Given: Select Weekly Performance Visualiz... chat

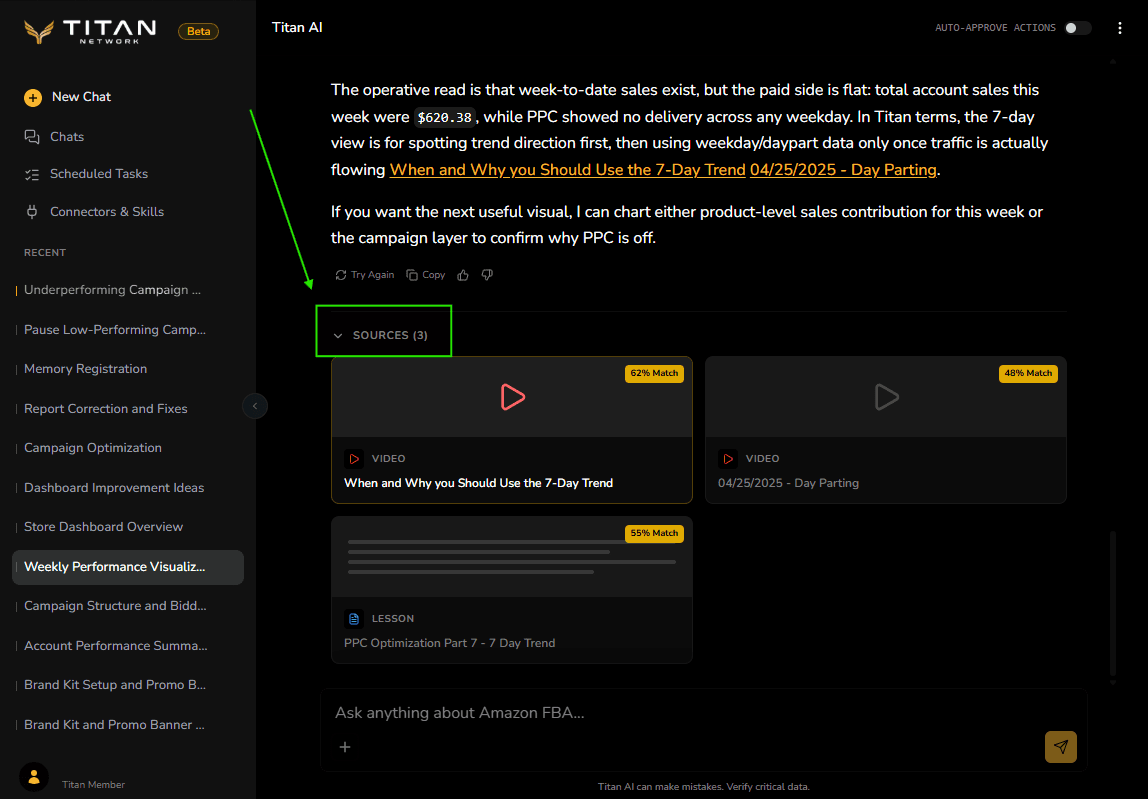Looking at the screenshot, I should 128,568.
